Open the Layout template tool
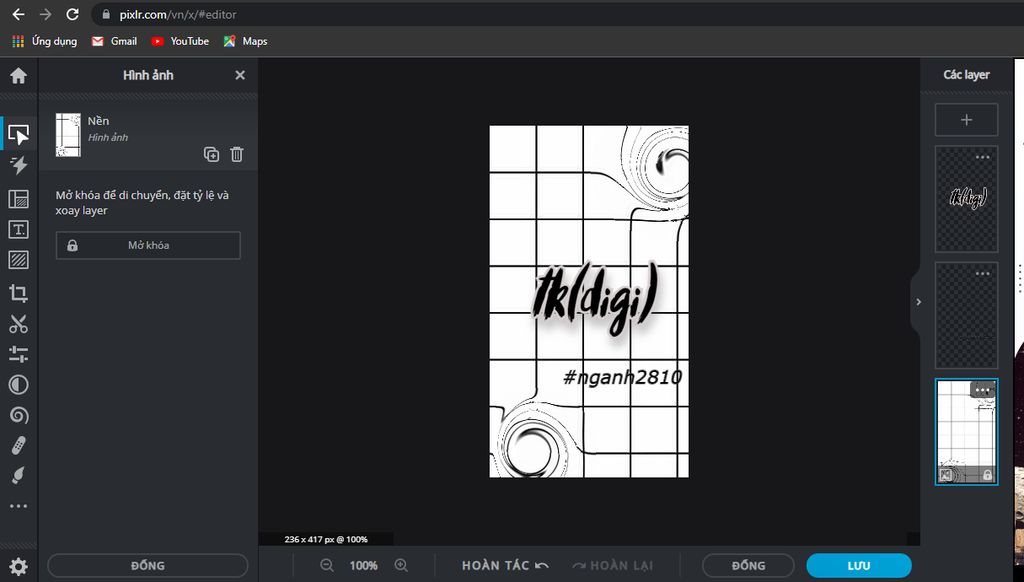1024x582 pixels. tap(18, 199)
